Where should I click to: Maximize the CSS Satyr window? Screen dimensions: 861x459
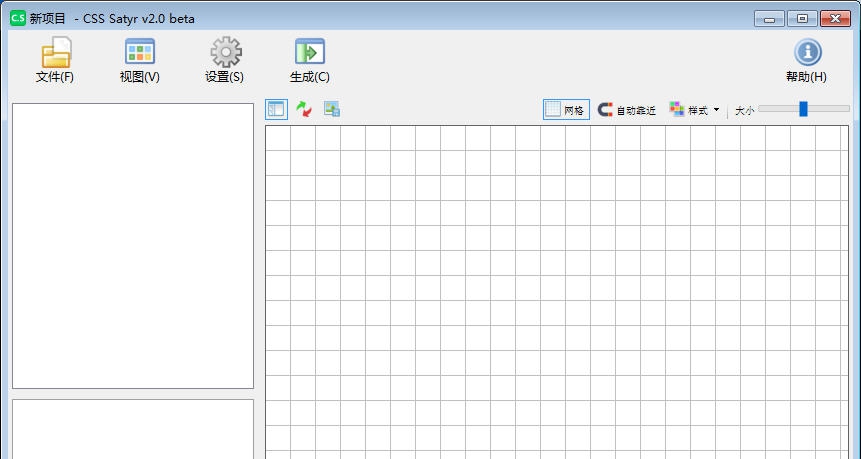802,19
